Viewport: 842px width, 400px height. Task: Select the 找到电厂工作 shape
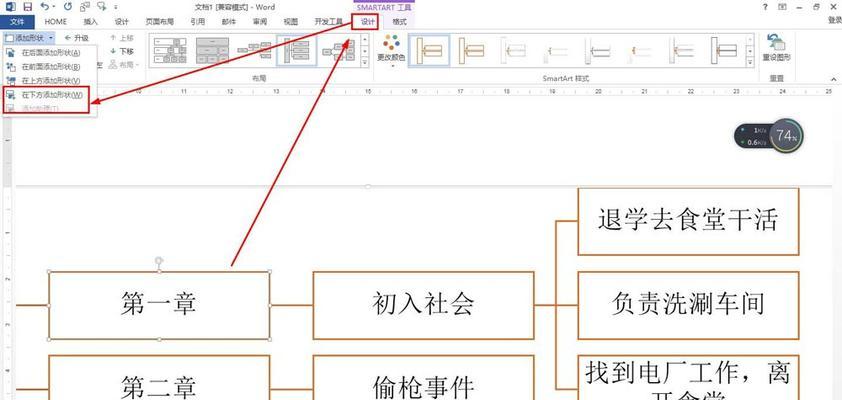[688, 377]
